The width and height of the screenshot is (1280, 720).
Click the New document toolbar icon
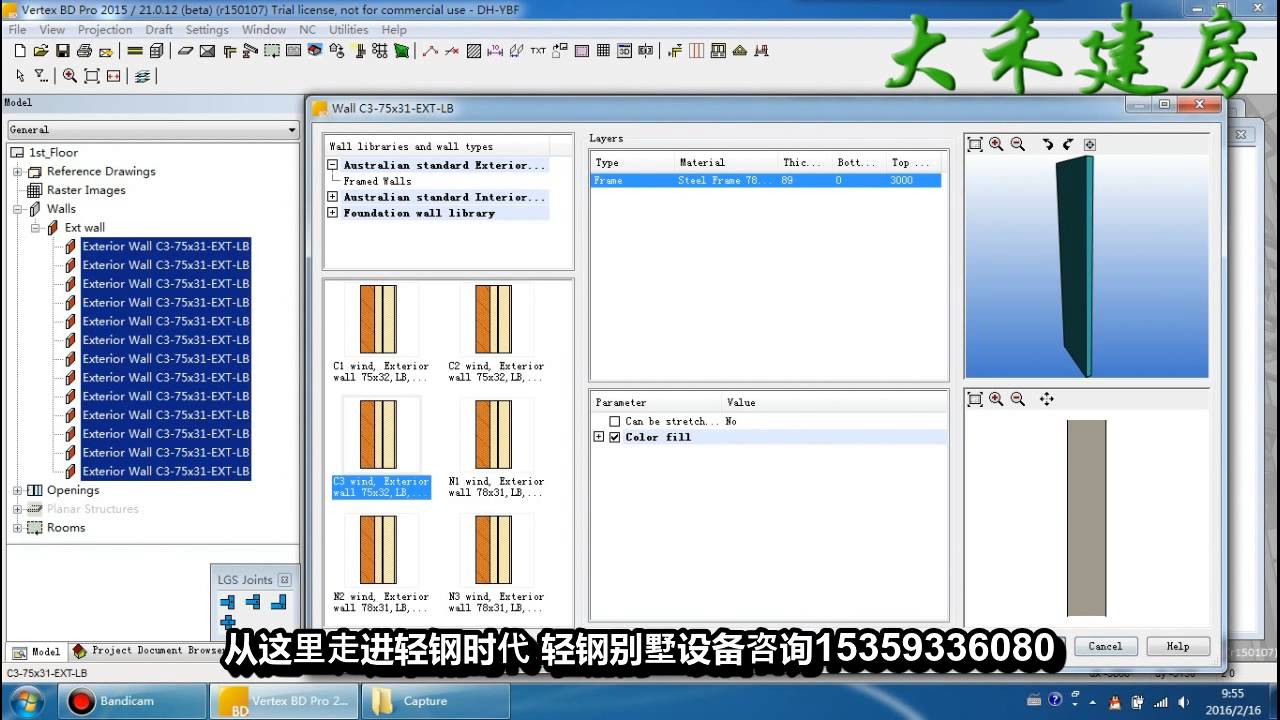[x=20, y=51]
